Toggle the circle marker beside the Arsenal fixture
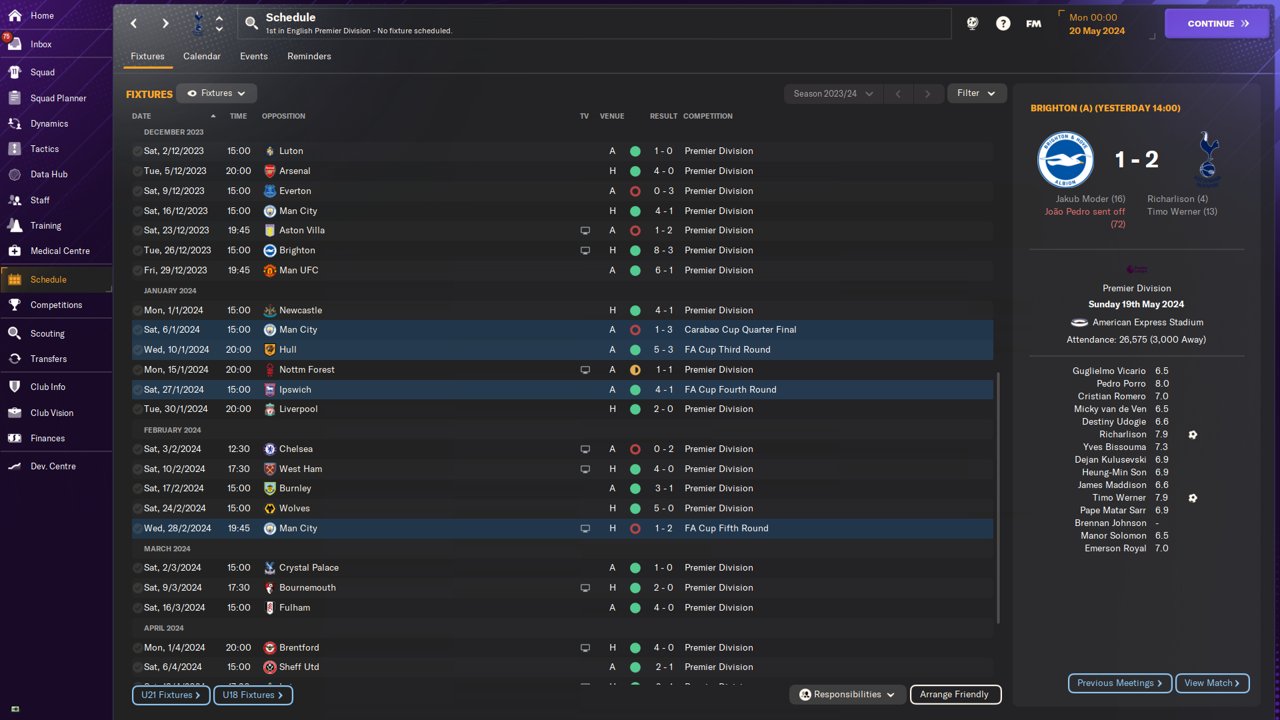 (x=138, y=171)
